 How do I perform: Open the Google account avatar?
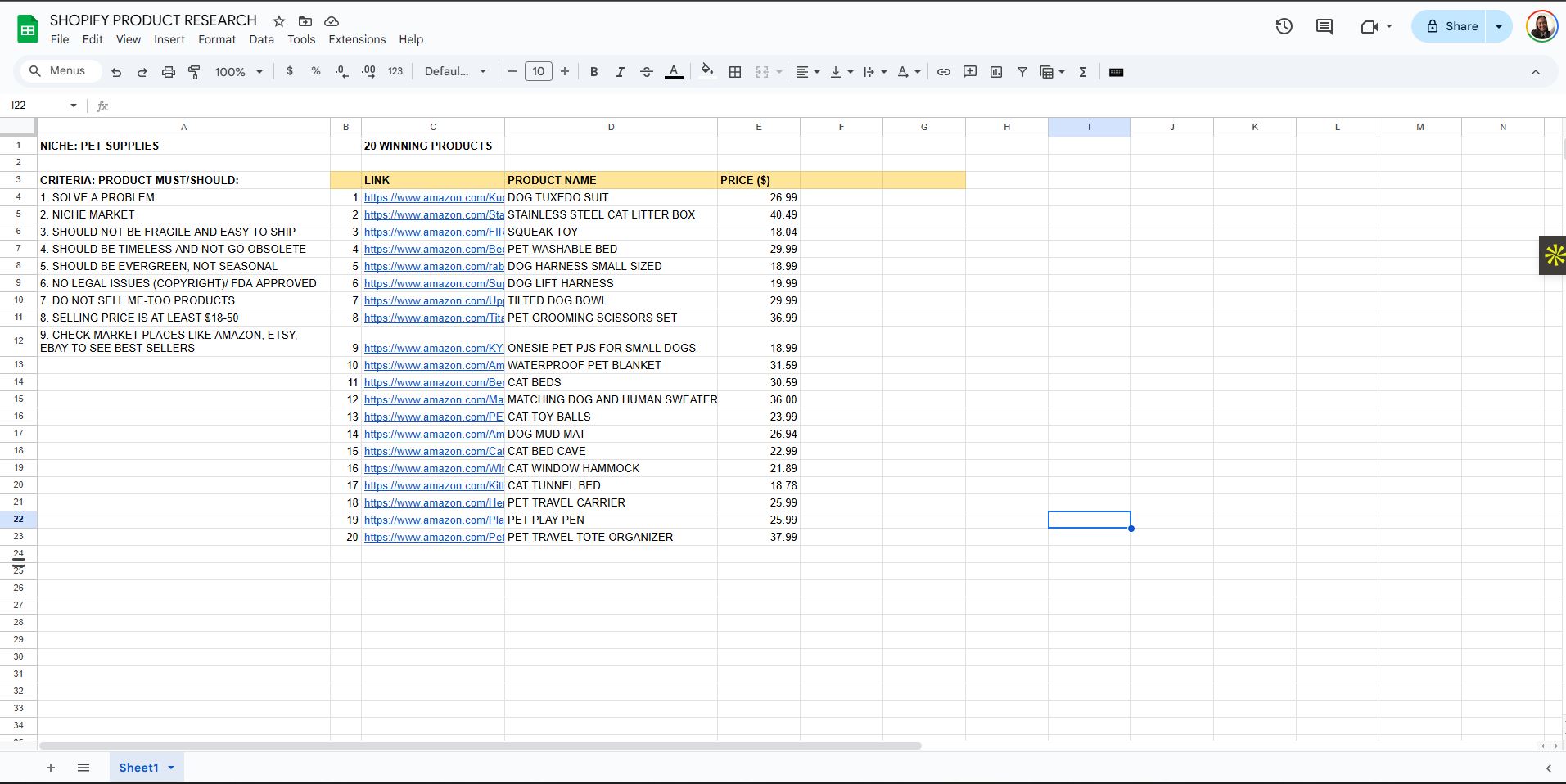pyautogui.click(x=1541, y=26)
